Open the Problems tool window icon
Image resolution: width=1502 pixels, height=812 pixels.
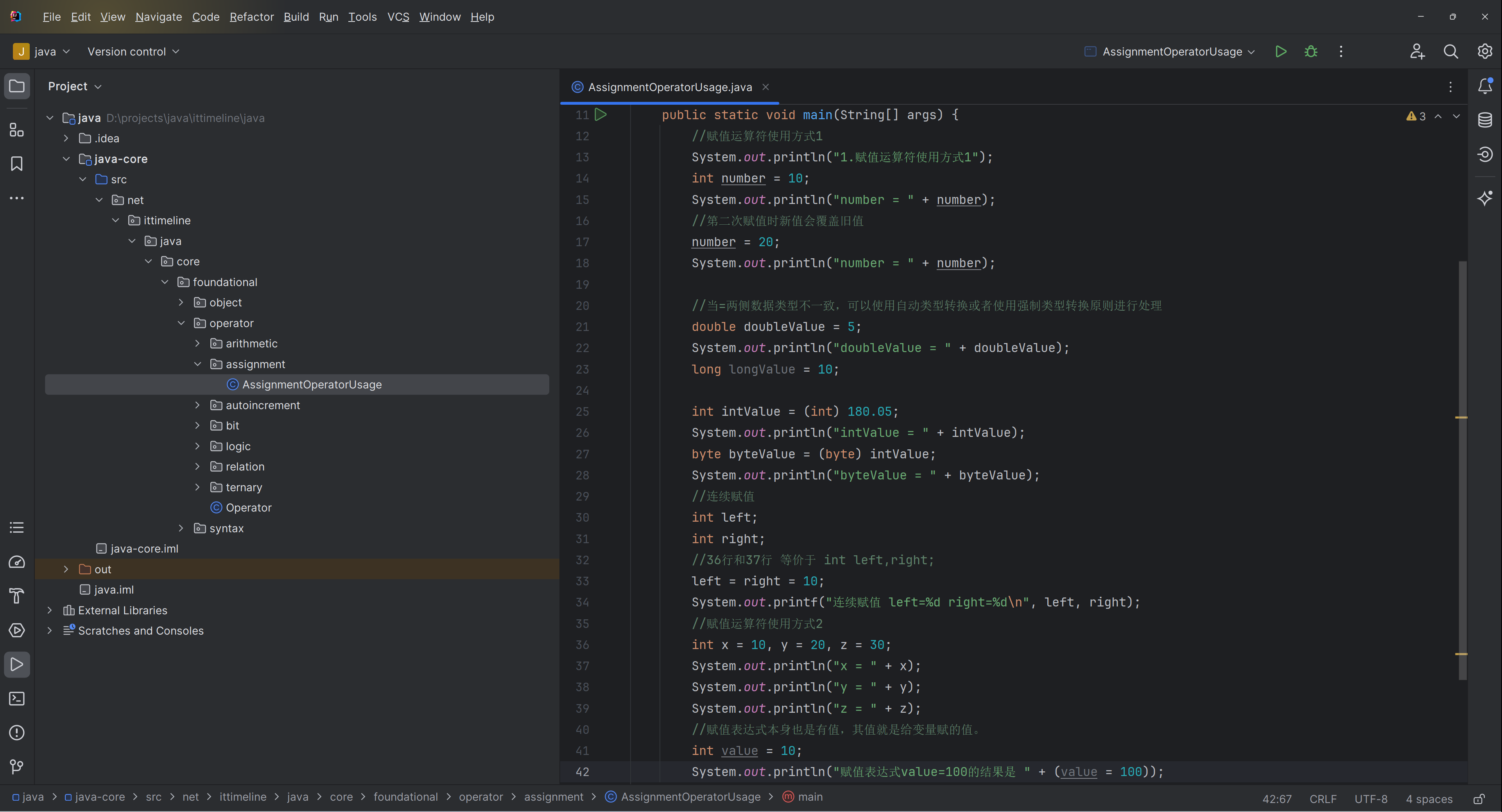17,733
